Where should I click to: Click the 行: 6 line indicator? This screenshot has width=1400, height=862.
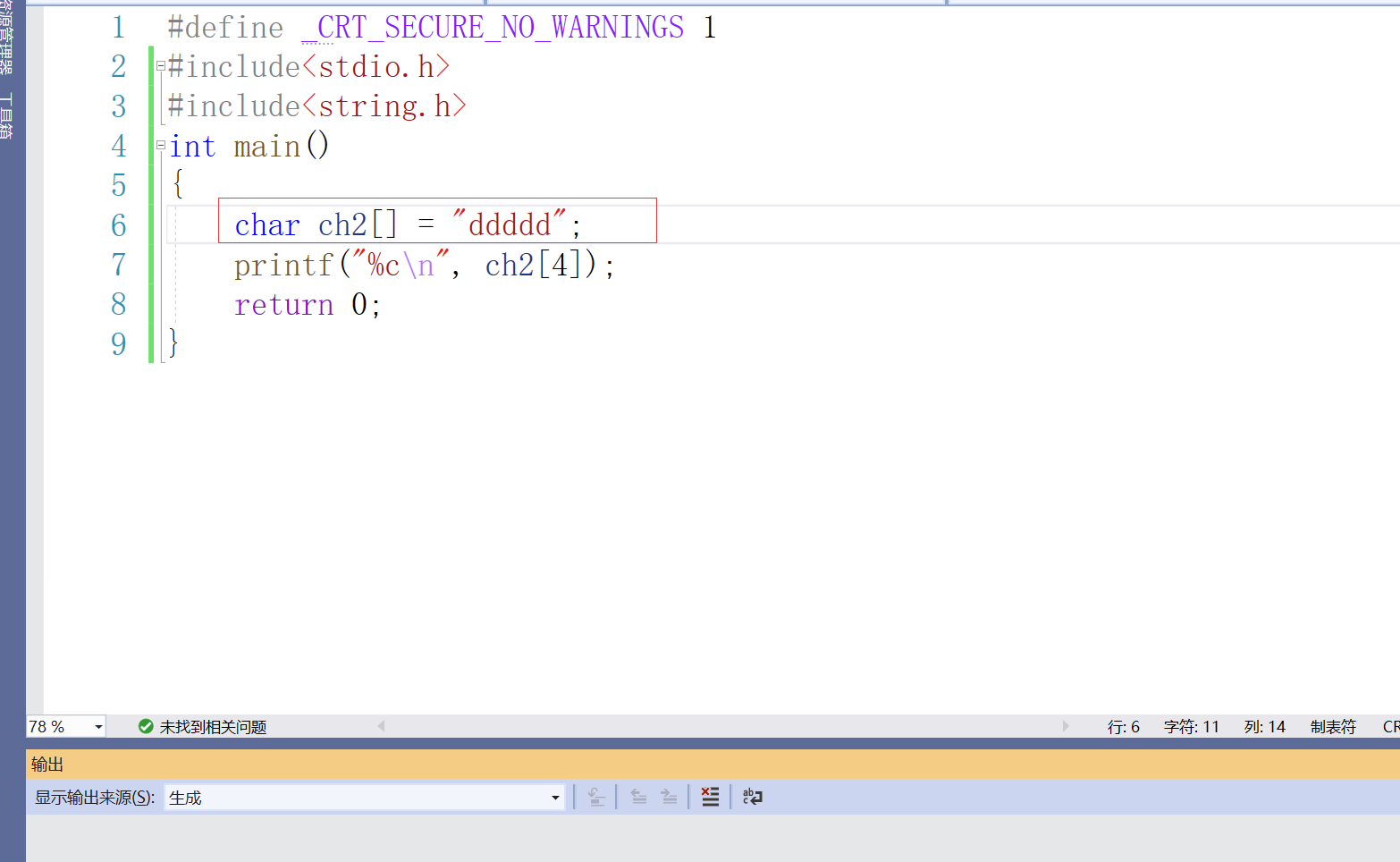1124,726
